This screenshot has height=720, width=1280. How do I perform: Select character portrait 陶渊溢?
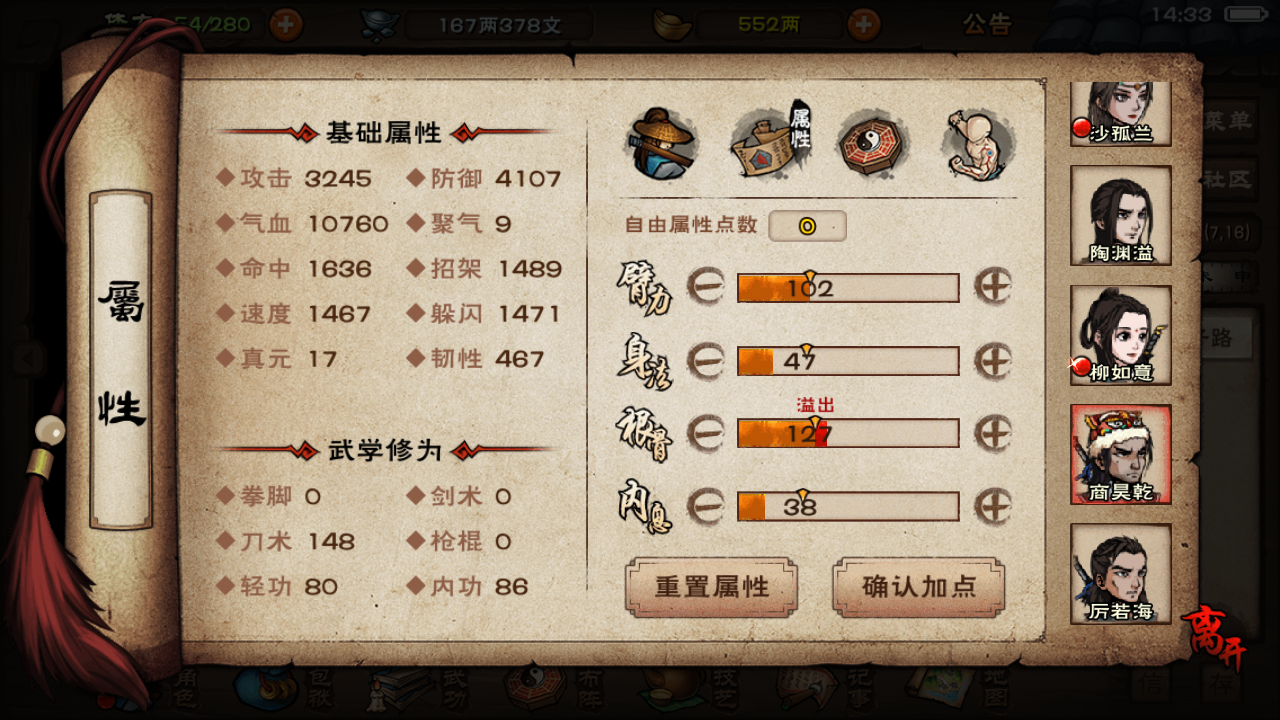click(1121, 215)
